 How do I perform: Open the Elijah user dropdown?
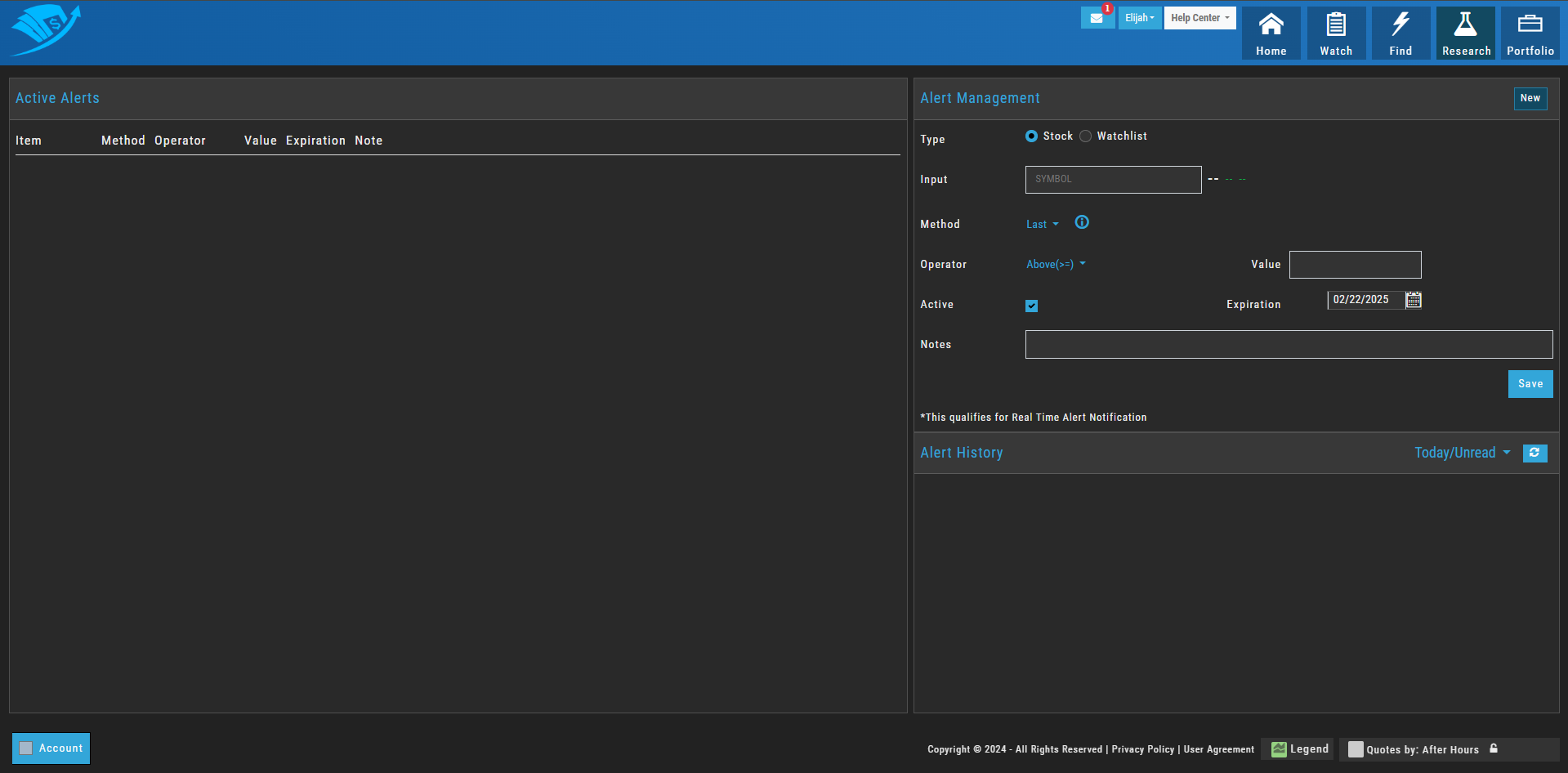coord(1140,18)
